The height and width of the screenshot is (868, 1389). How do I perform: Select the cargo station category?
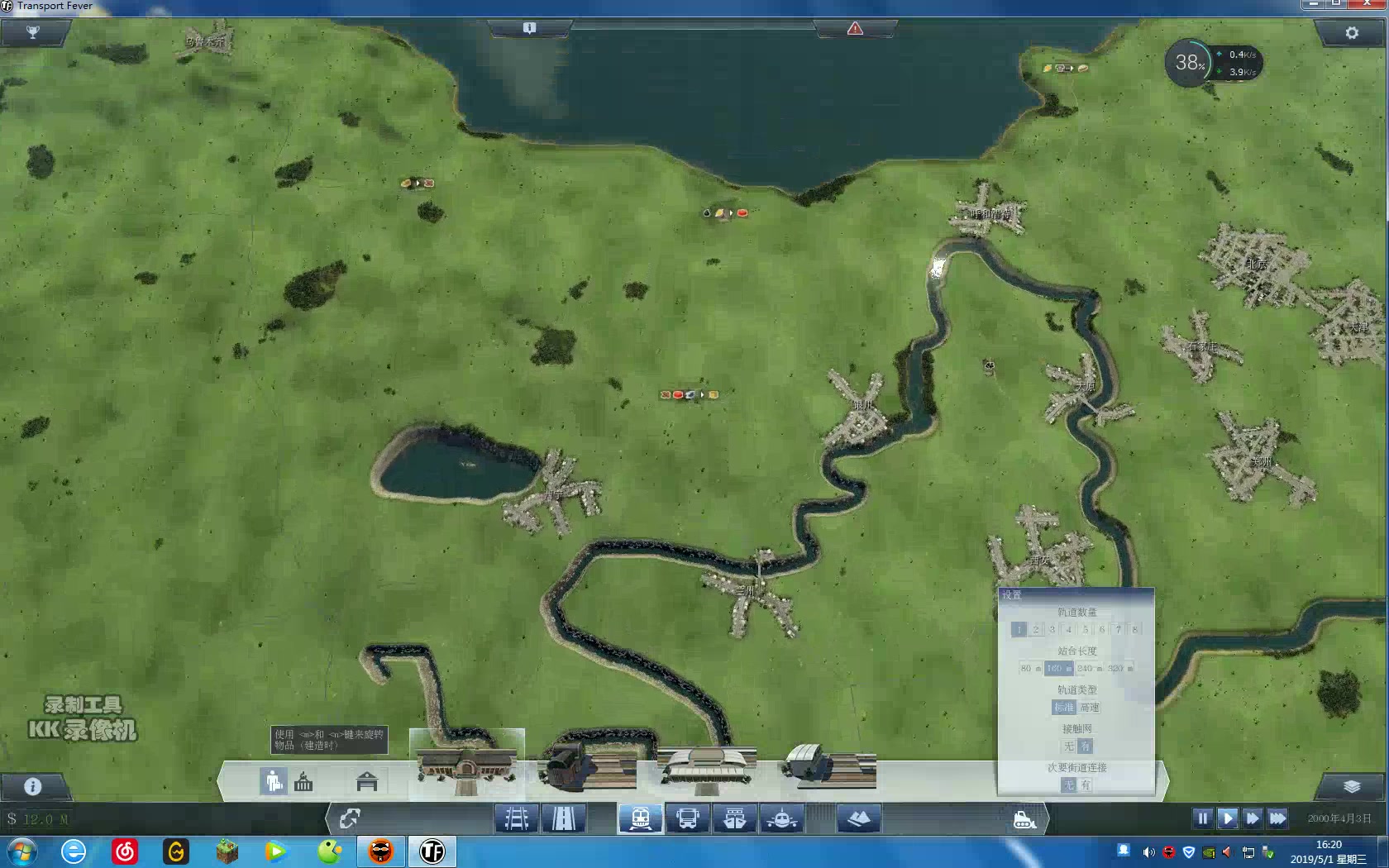[x=303, y=780]
